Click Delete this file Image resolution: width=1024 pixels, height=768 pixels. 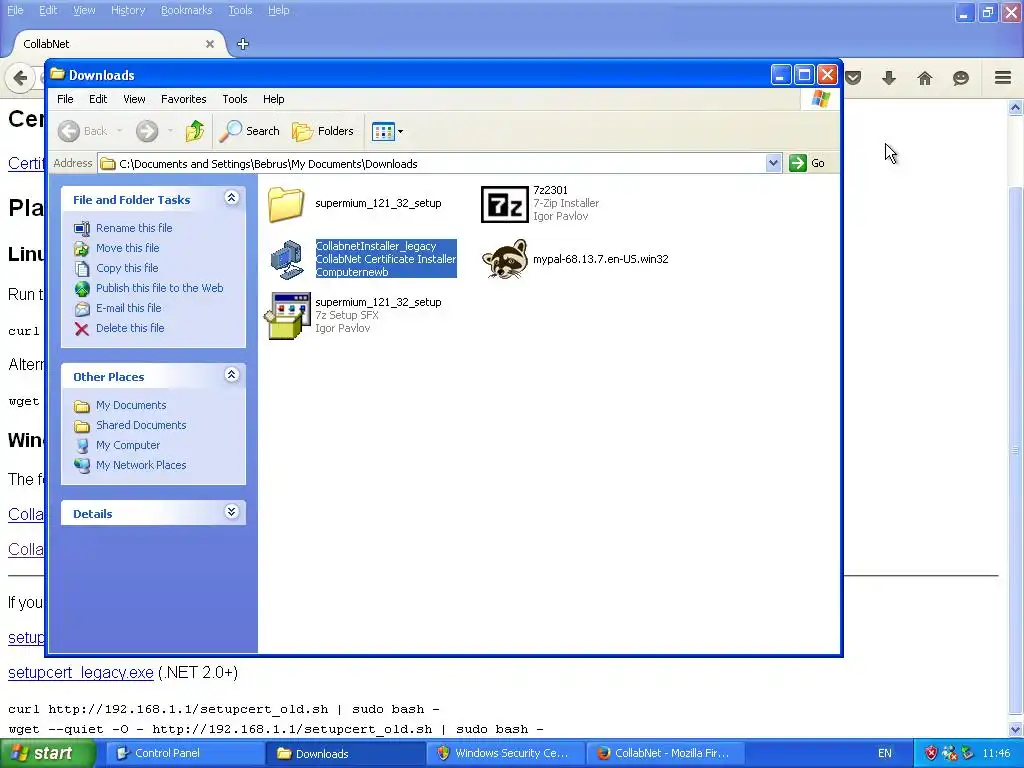tap(130, 328)
